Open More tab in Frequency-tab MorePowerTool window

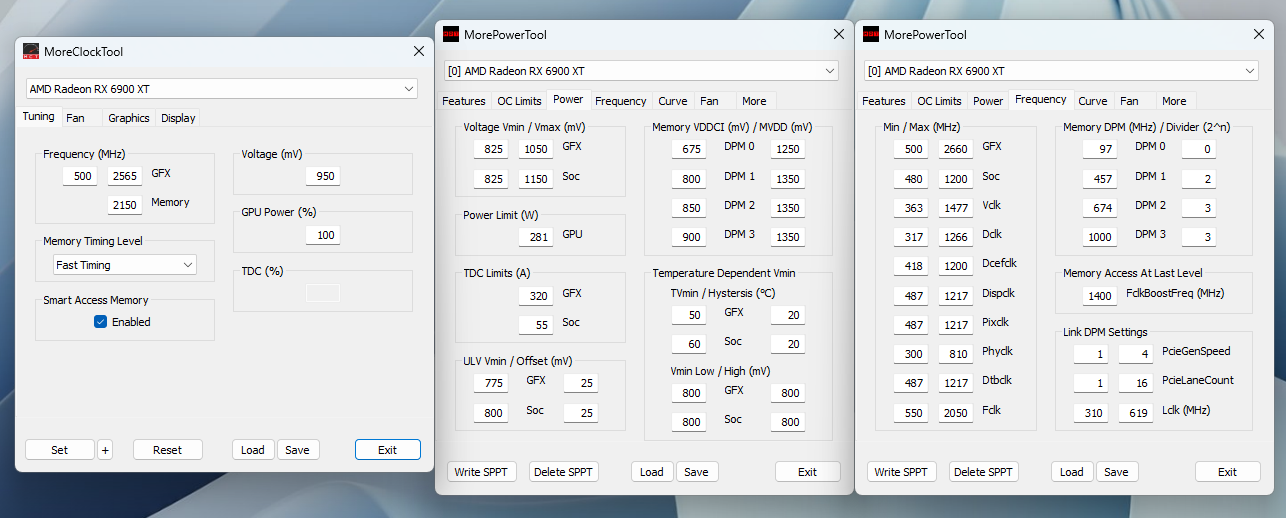click(x=1174, y=101)
